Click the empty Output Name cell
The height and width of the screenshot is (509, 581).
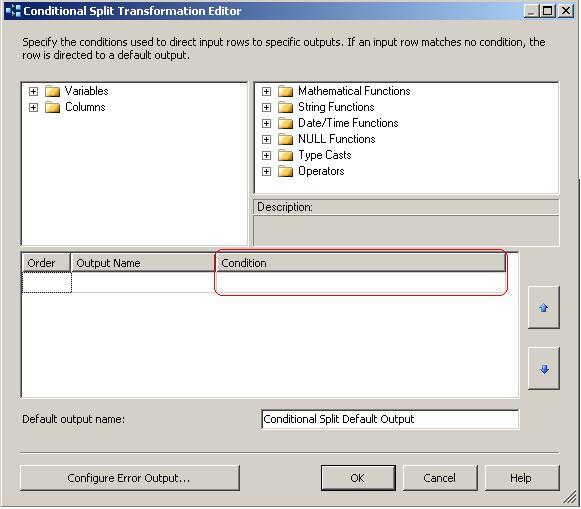click(143, 282)
